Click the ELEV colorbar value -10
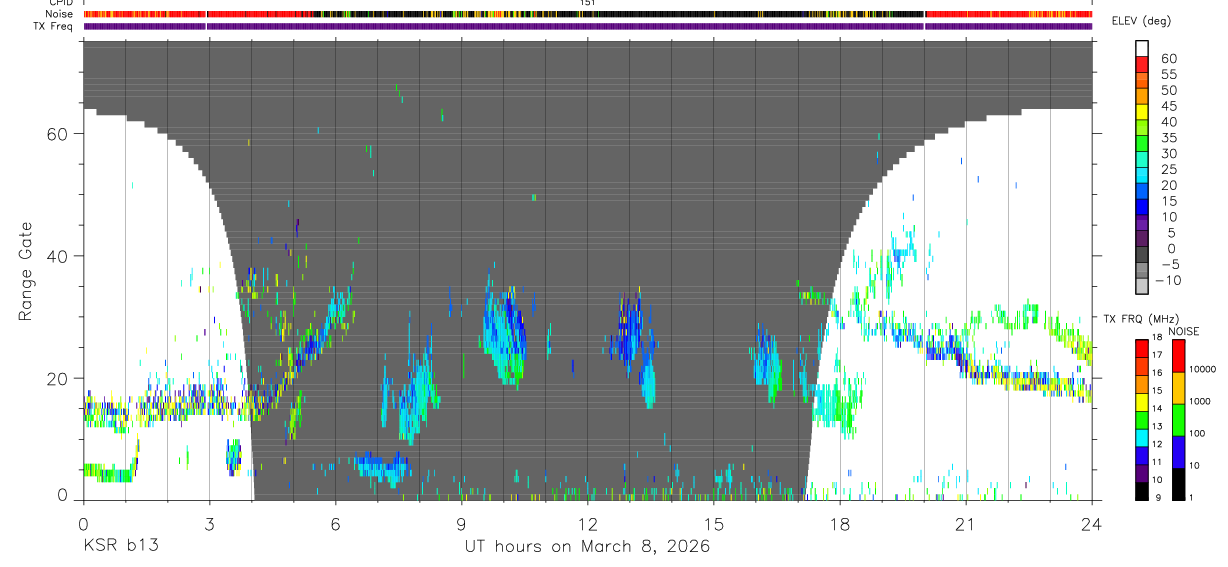The image size is (1228, 567). 1169,280
